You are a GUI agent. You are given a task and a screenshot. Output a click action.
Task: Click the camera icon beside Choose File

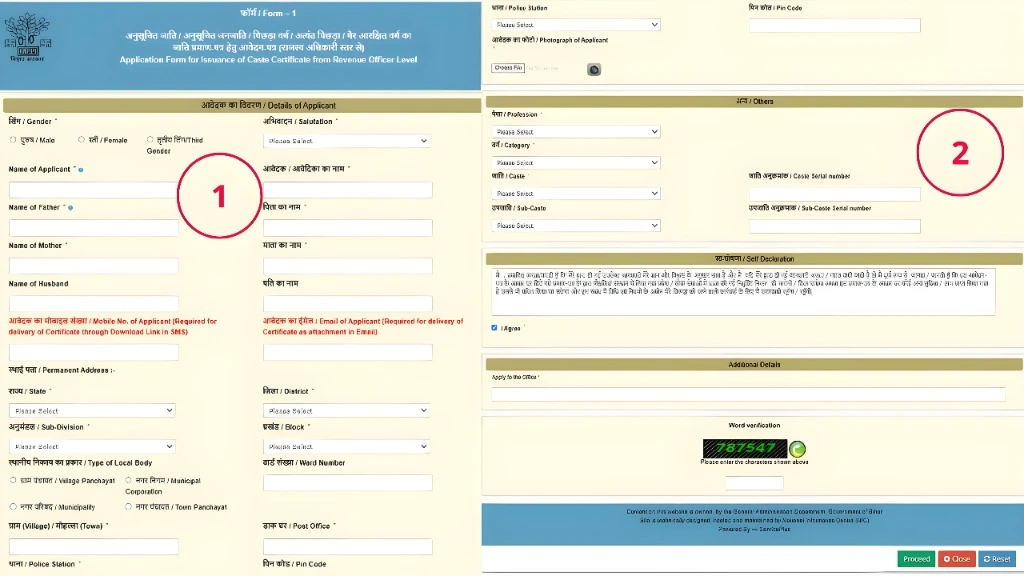594,69
